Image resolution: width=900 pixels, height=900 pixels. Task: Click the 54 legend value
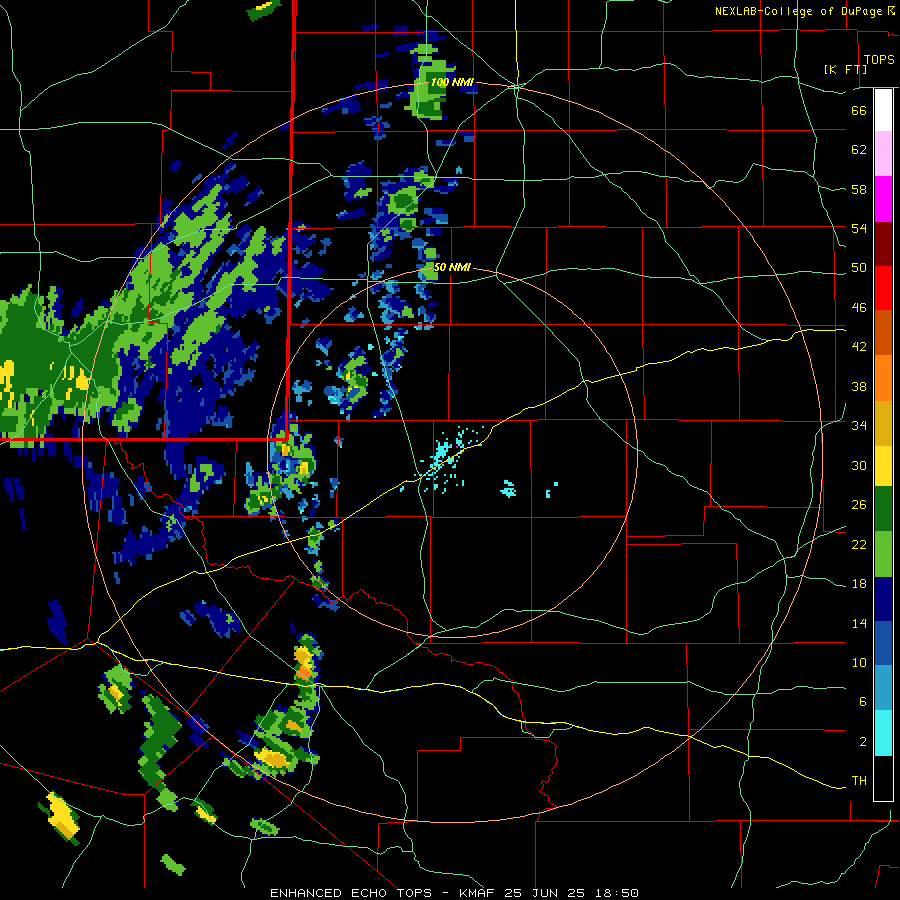(859, 228)
